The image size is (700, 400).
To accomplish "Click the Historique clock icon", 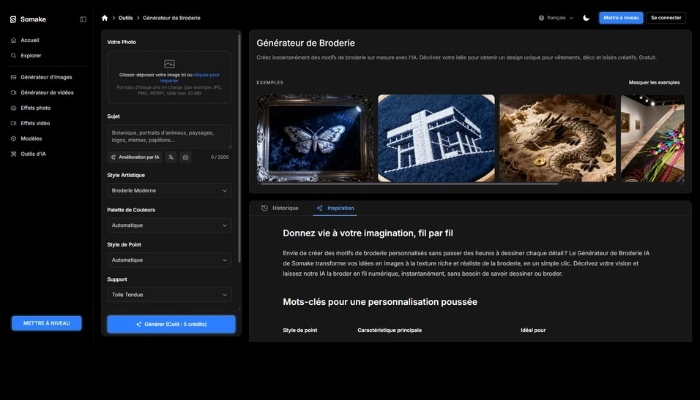I will click(x=264, y=208).
